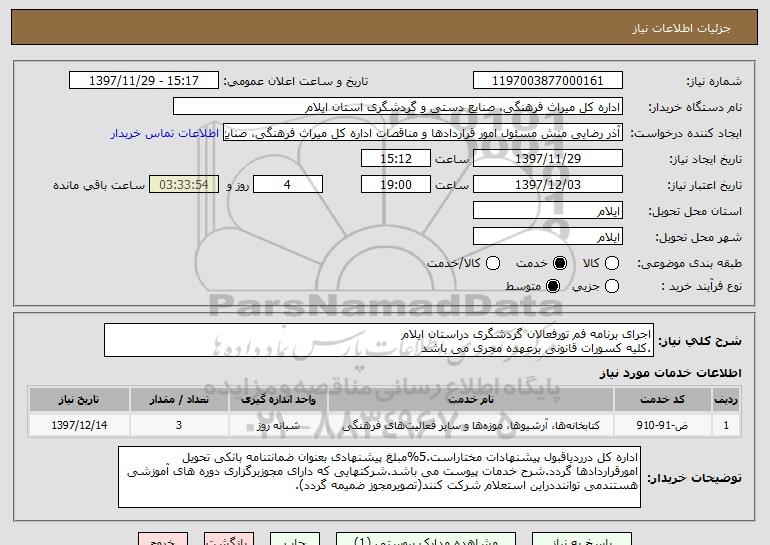Click the buyer organization name field
770x545 pixels.
click(398, 107)
